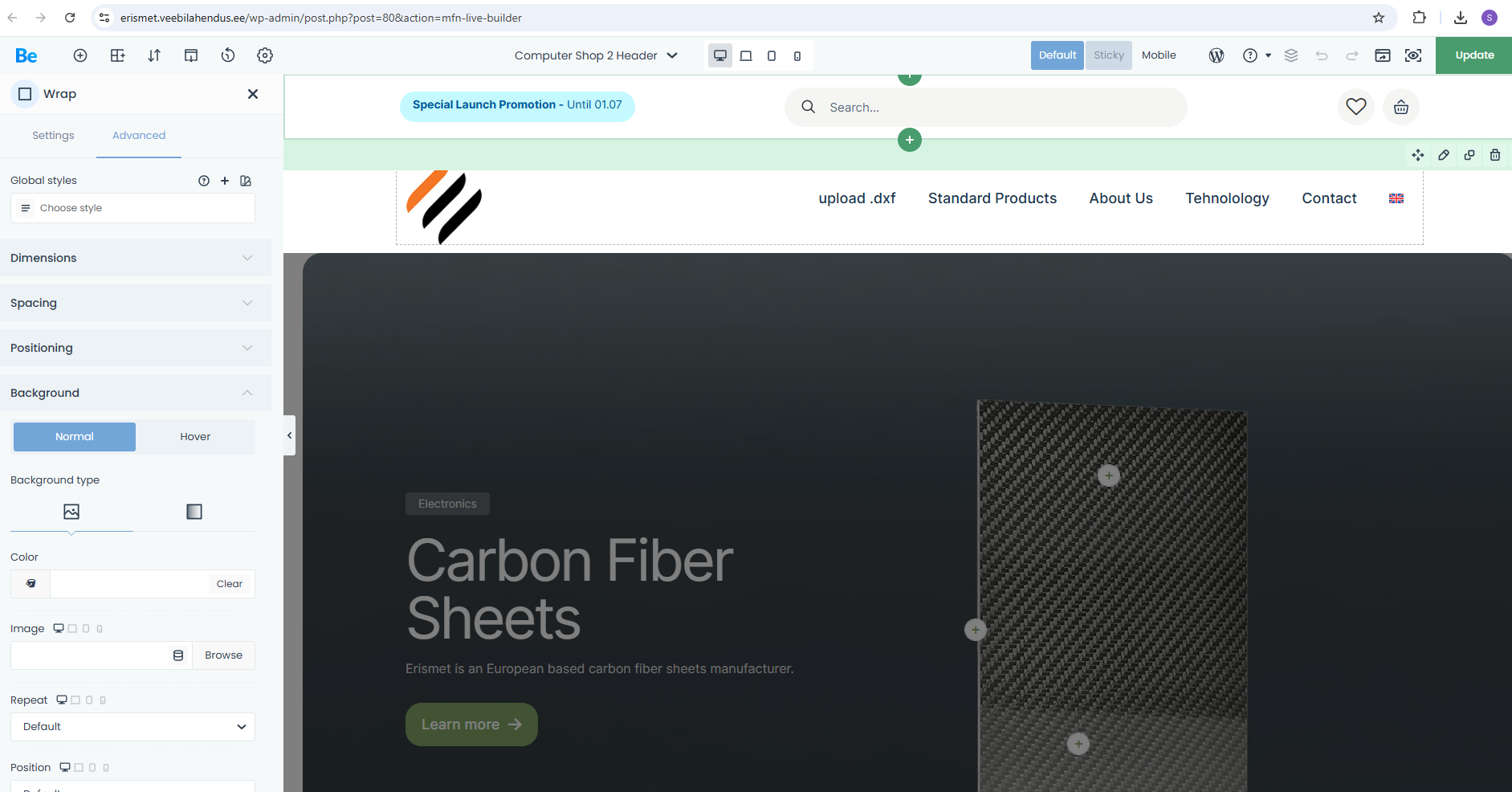Open global styles help icon
The image size is (1512, 792).
pyautogui.click(x=204, y=181)
